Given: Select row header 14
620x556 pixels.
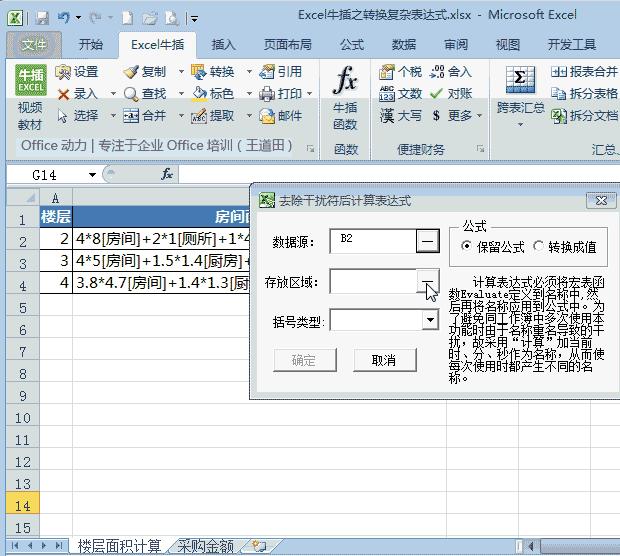Looking at the screenshot, I should click(23, 505).
